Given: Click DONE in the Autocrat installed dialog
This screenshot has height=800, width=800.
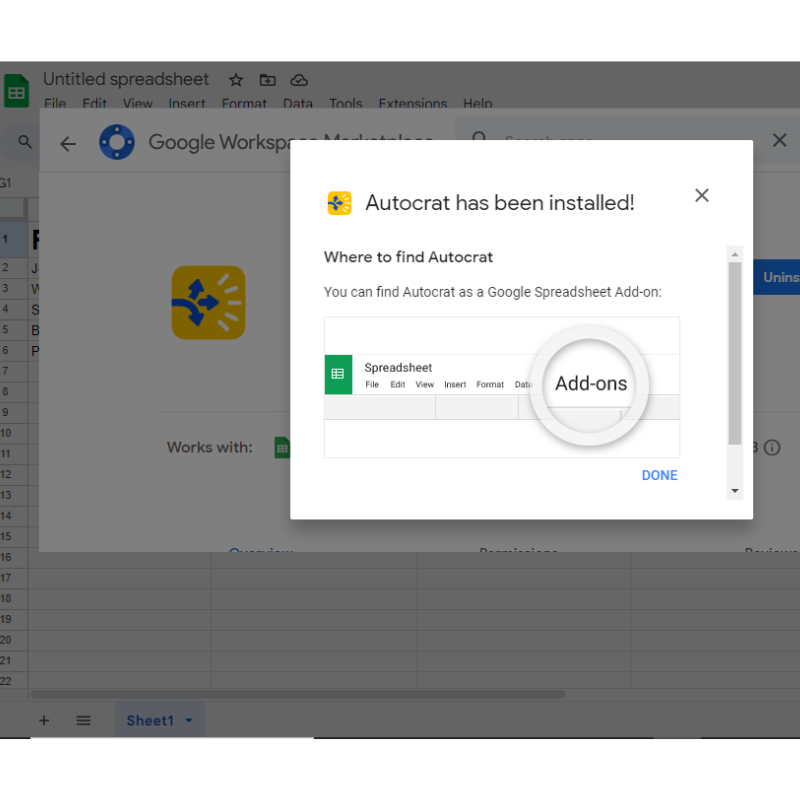Looking at the screenshot, I should 659,475.
